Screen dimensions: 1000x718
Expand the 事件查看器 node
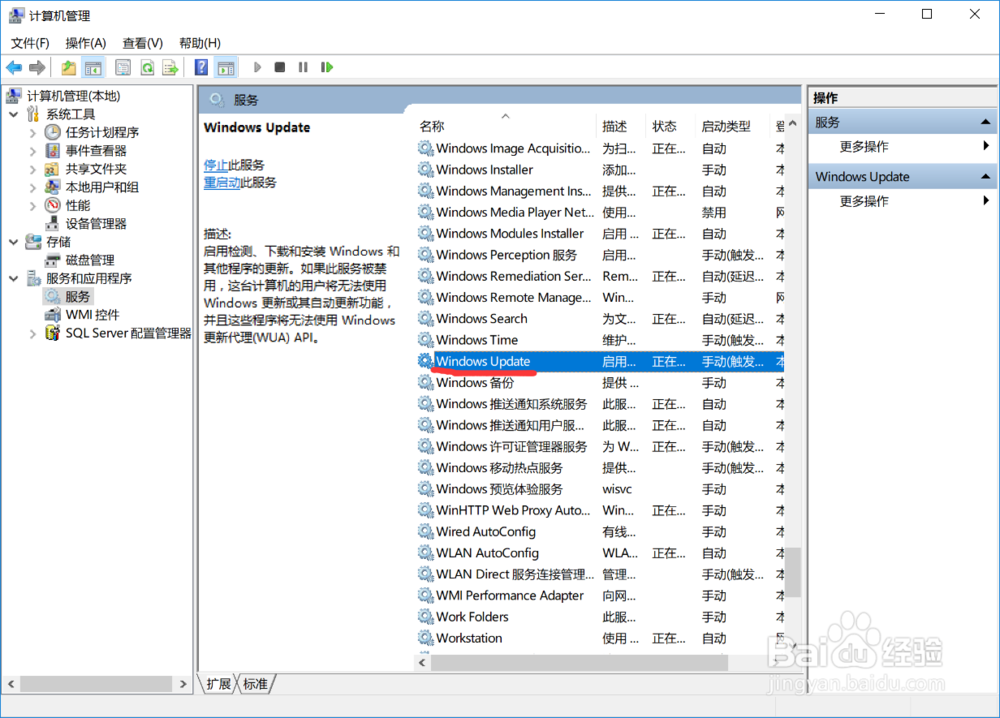click(x=33, y=151)
